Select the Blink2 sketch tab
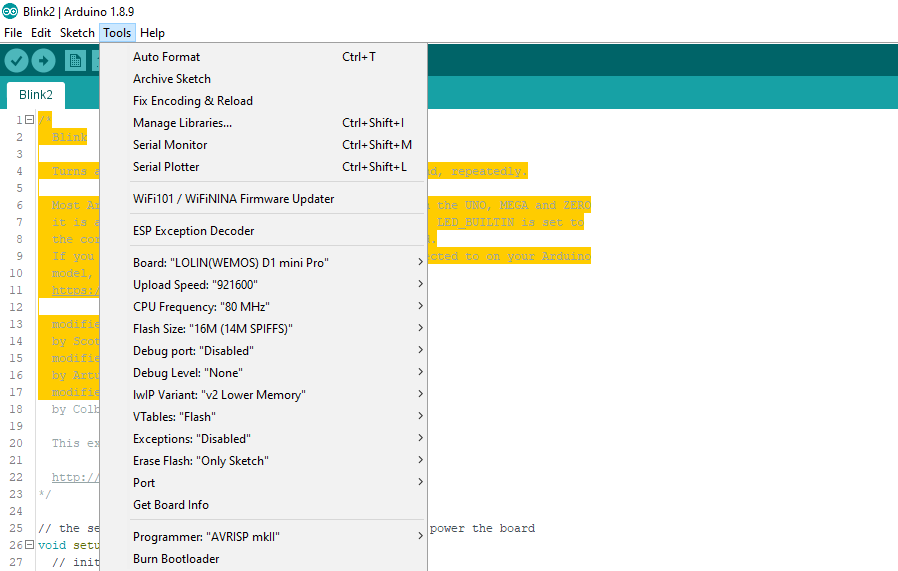This screenshot has height=571, width=898. pos(36,94)
